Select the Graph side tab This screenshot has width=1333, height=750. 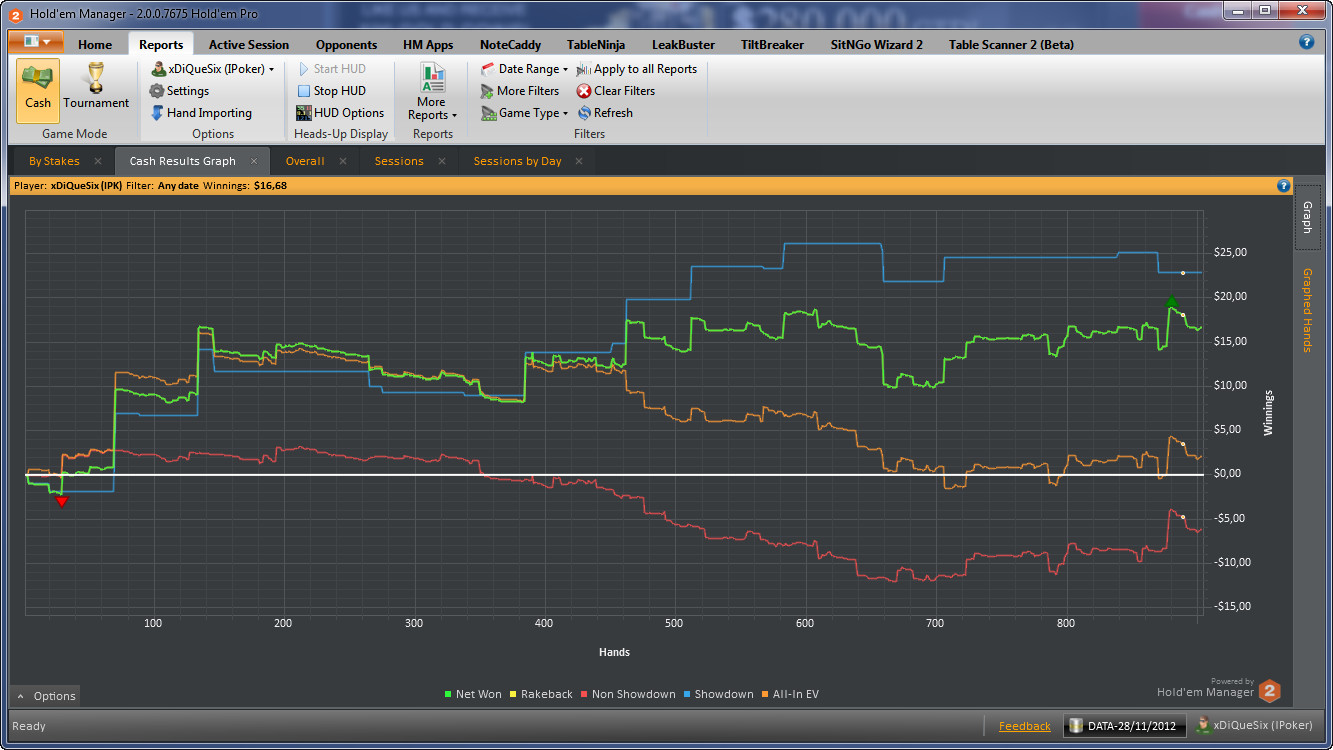coord(1307,216)
